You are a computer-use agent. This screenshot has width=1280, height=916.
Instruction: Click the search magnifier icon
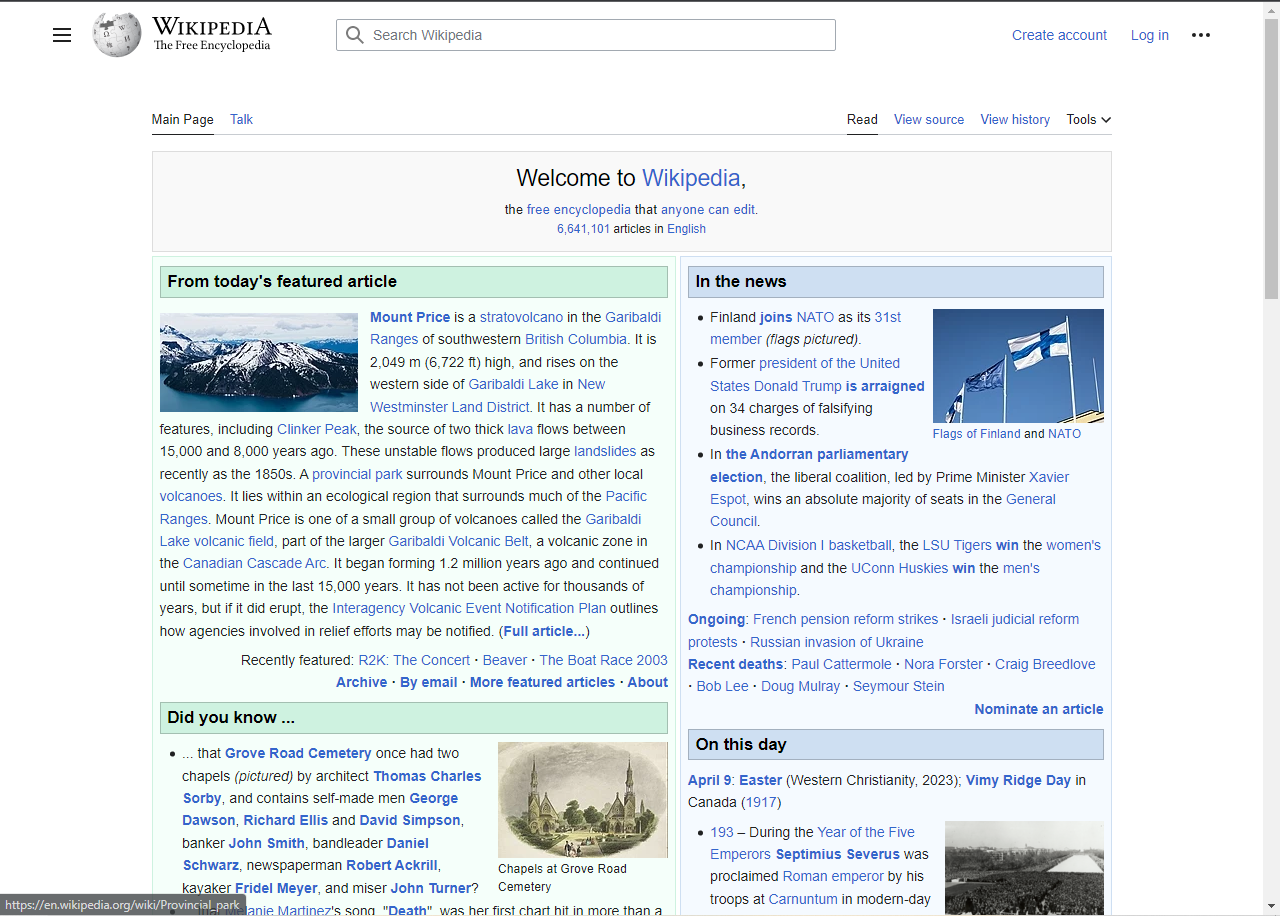click(x=354, y=35)
